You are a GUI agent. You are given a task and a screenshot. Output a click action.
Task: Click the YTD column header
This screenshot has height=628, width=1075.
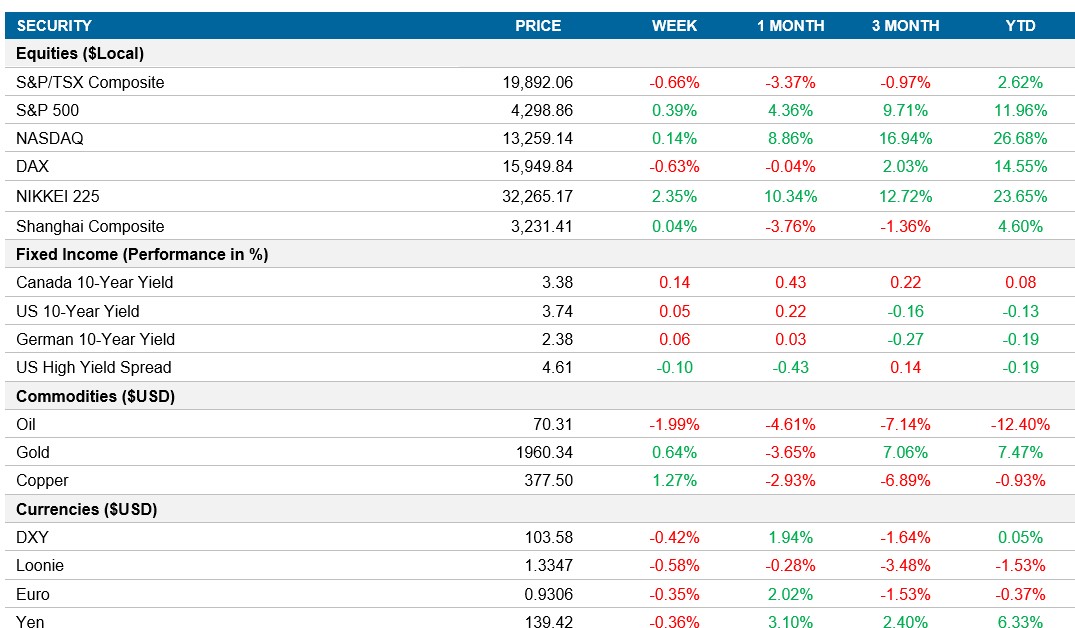click(1020, 25)
